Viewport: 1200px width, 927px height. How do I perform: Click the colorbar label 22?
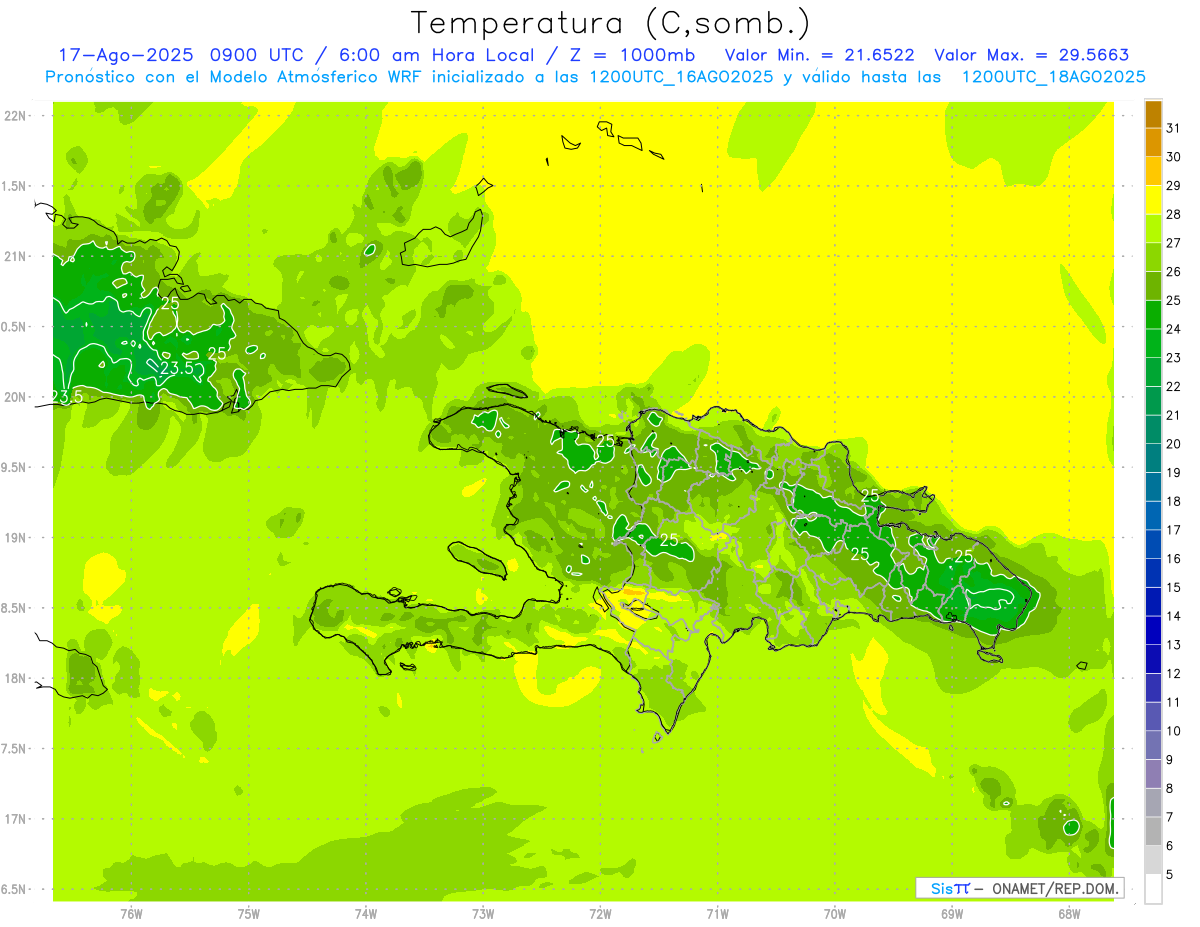1173,386
